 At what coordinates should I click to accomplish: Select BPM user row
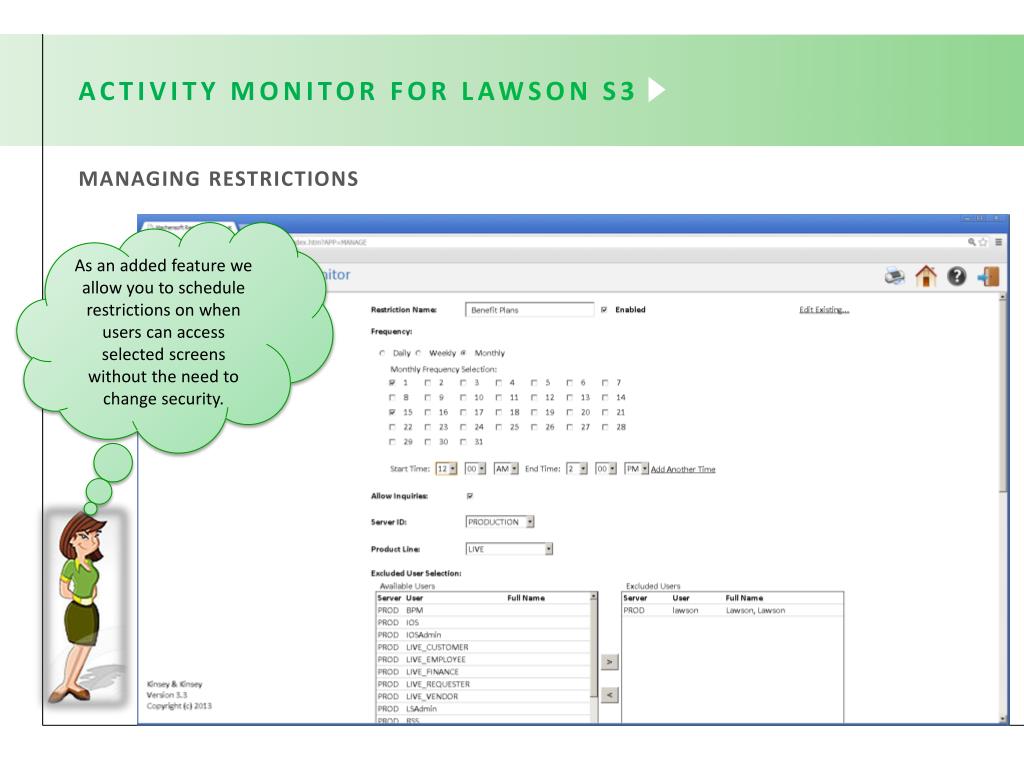[x=483, y=611]
